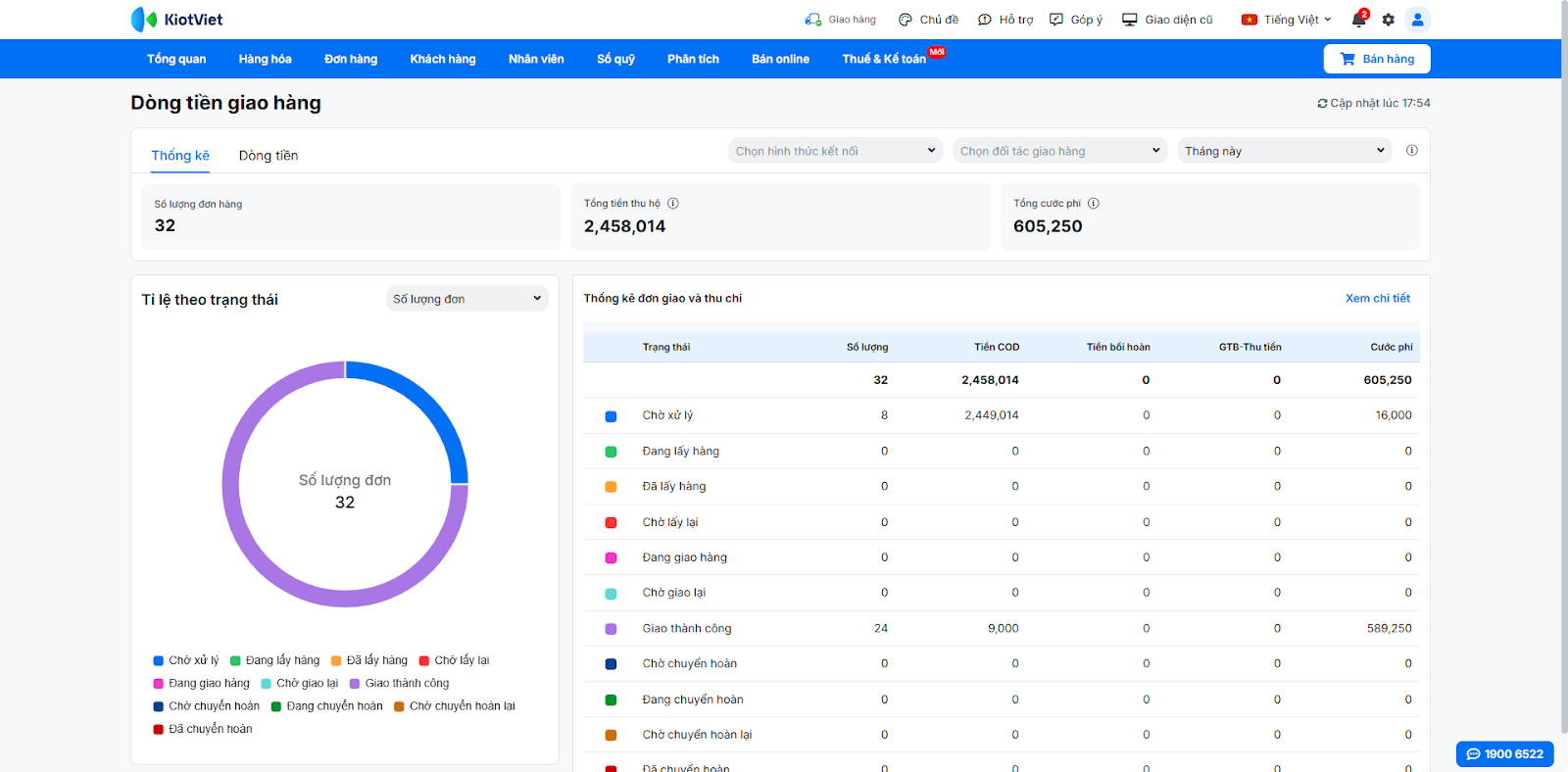The width and height of the screenshot is (1568, 772).
Task: Open the user account avatar
Action: 1417,20
